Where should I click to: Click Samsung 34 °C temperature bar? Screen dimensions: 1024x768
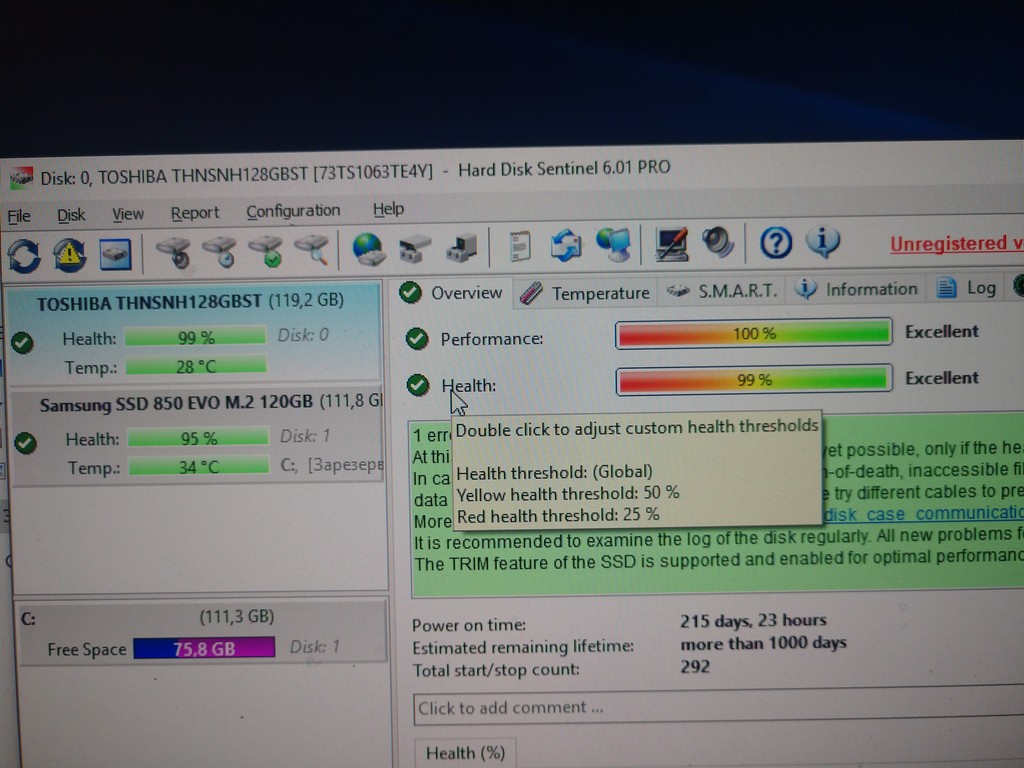199,466
